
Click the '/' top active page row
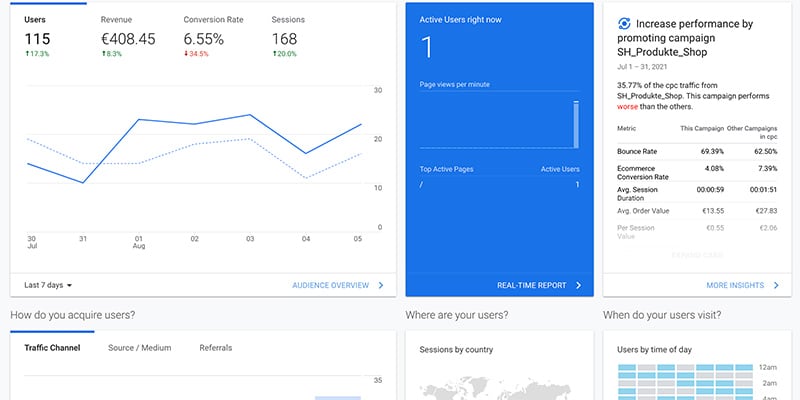499,185
